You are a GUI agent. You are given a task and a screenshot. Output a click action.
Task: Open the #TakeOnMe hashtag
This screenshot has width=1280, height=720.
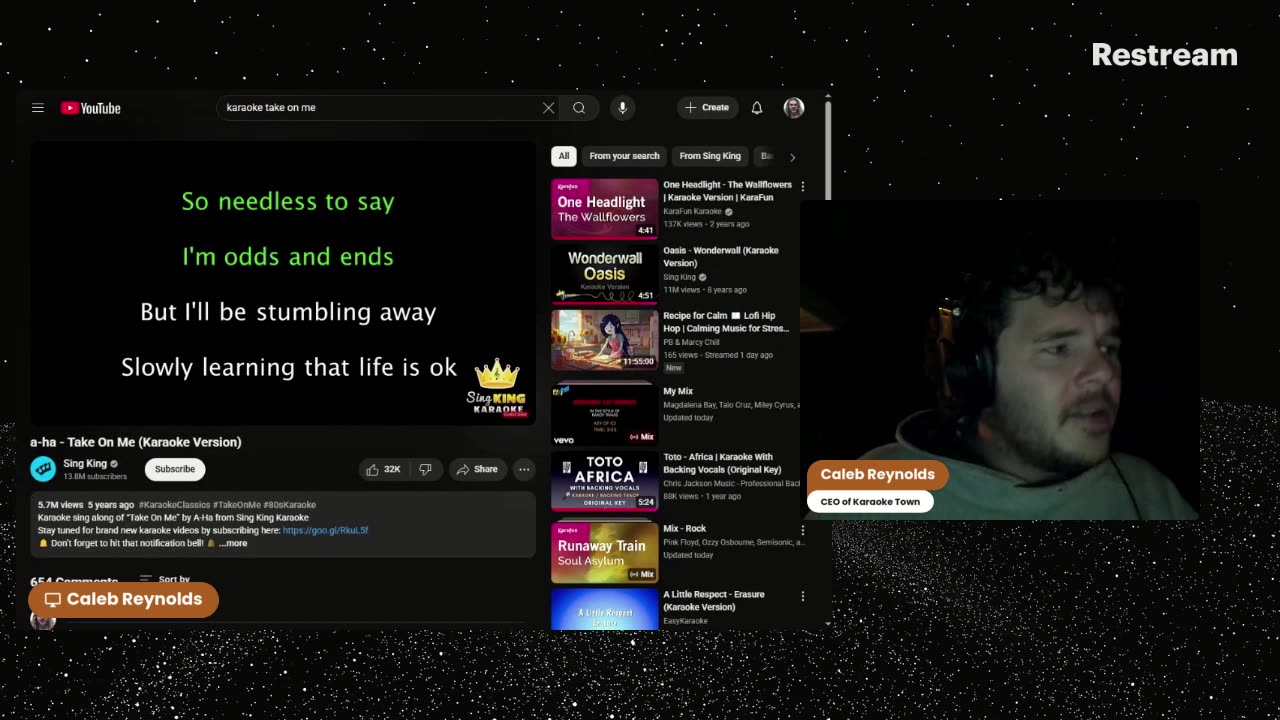[236, 505]
